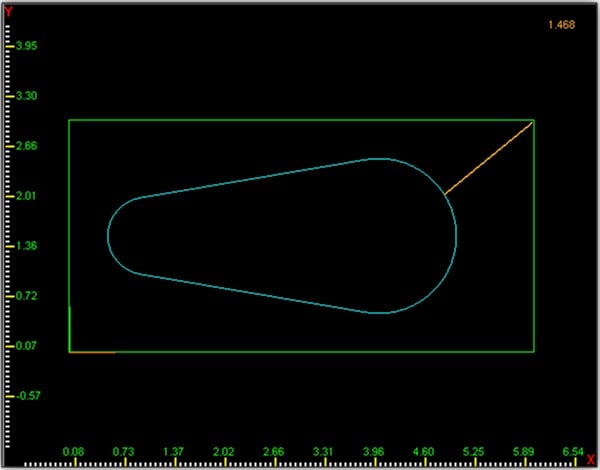Image resolution: width=600 pixels, height=470 pixels.
Task: Click the 0.72 Y-axis tick label
Action: pos(26,296)
